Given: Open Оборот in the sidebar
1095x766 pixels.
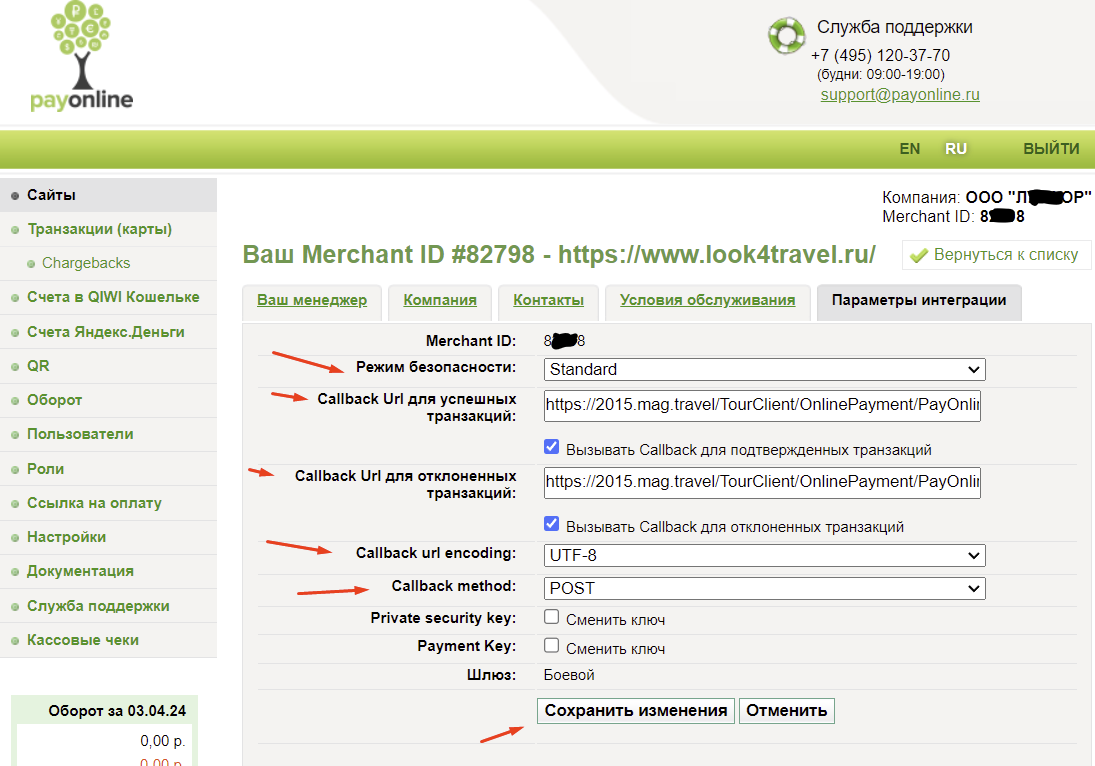Looking at the screenshot, I should pyautogui.click(x=108, y=400).
